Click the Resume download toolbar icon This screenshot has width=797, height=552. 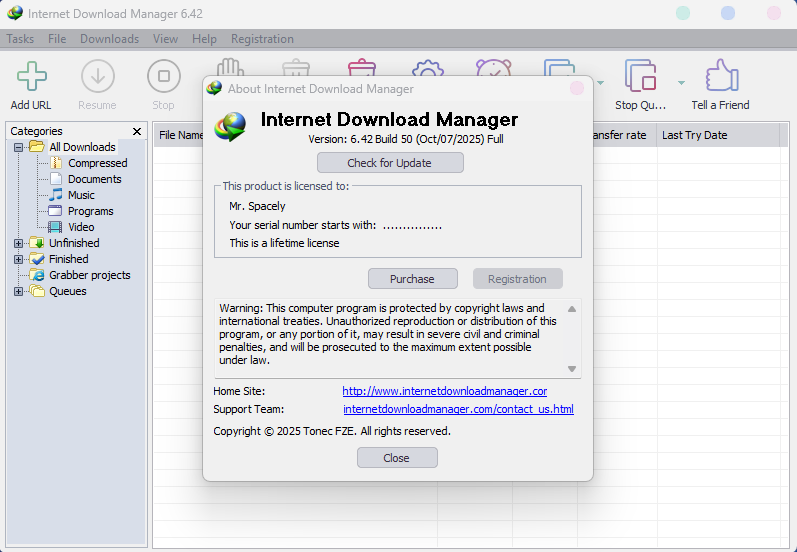(98, 76)
